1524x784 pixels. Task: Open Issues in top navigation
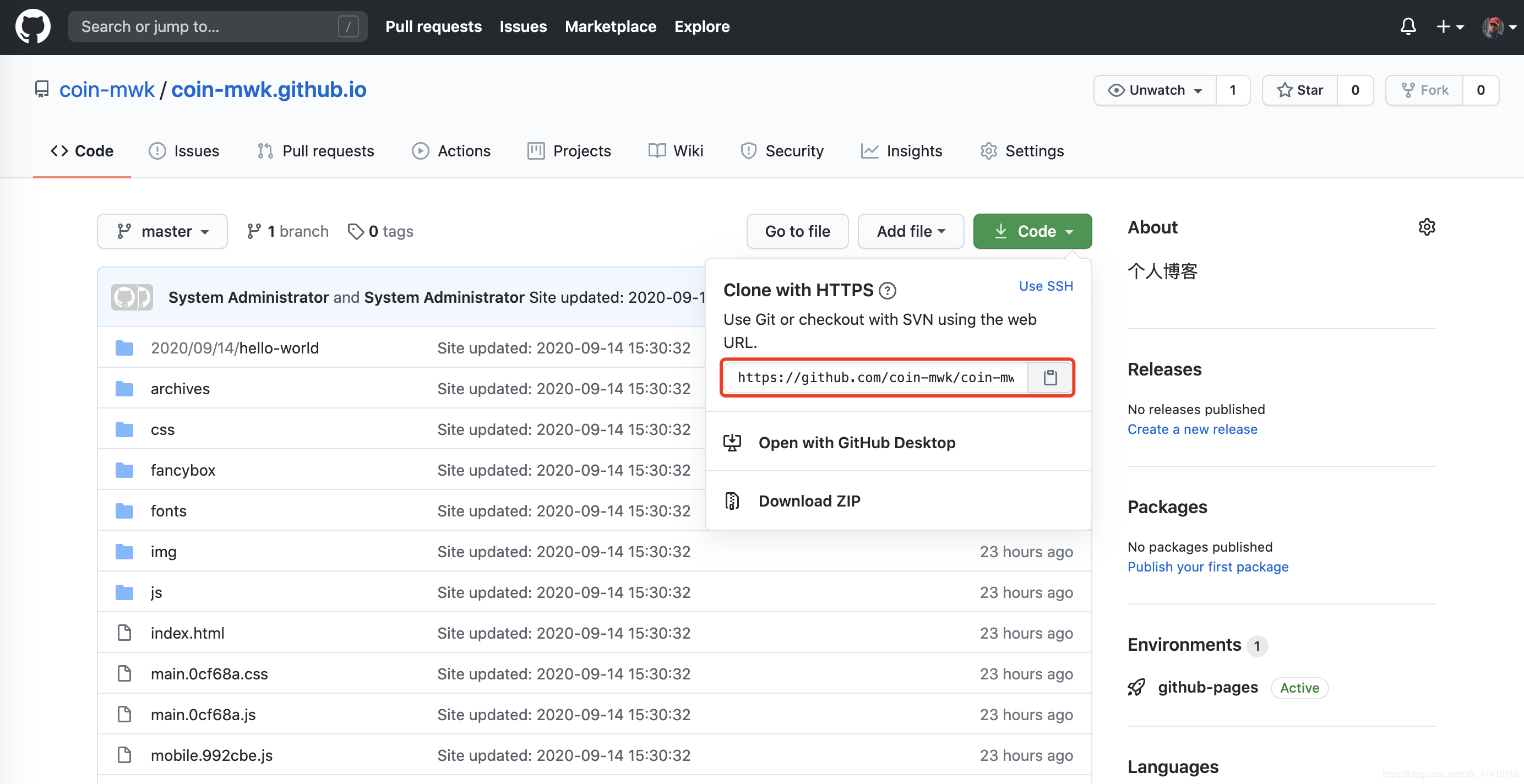click(523, 26)
